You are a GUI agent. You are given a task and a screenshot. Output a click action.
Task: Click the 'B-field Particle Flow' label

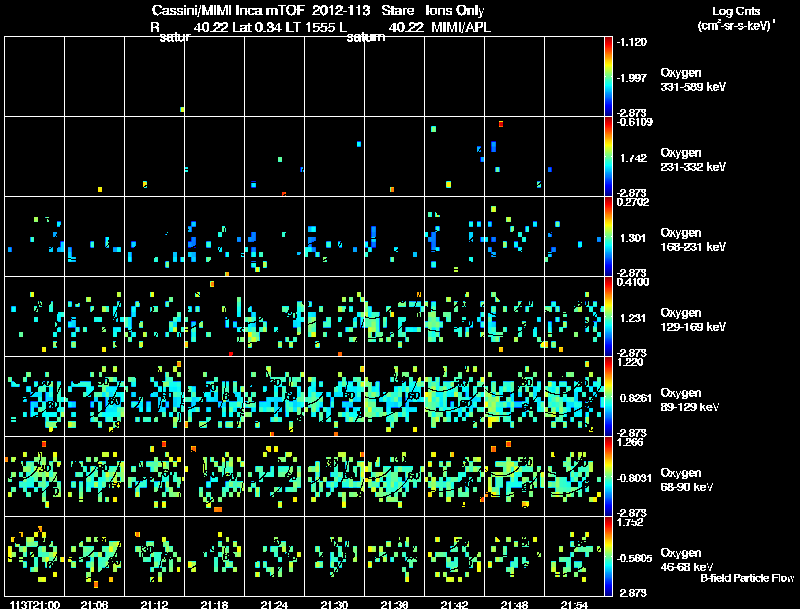747,578
